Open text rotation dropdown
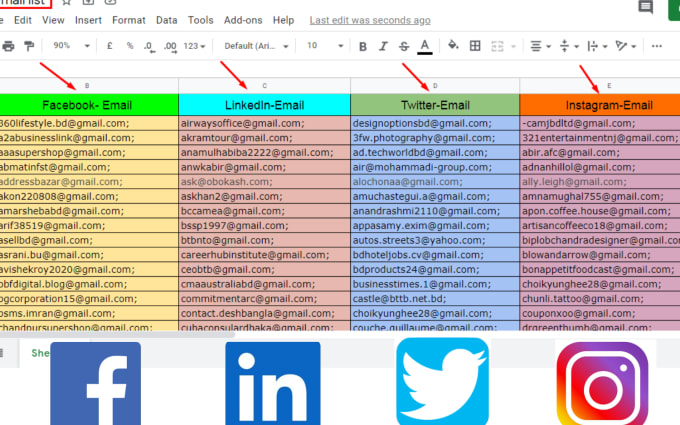Screen dimensions: 680x425 coord(625,46)
